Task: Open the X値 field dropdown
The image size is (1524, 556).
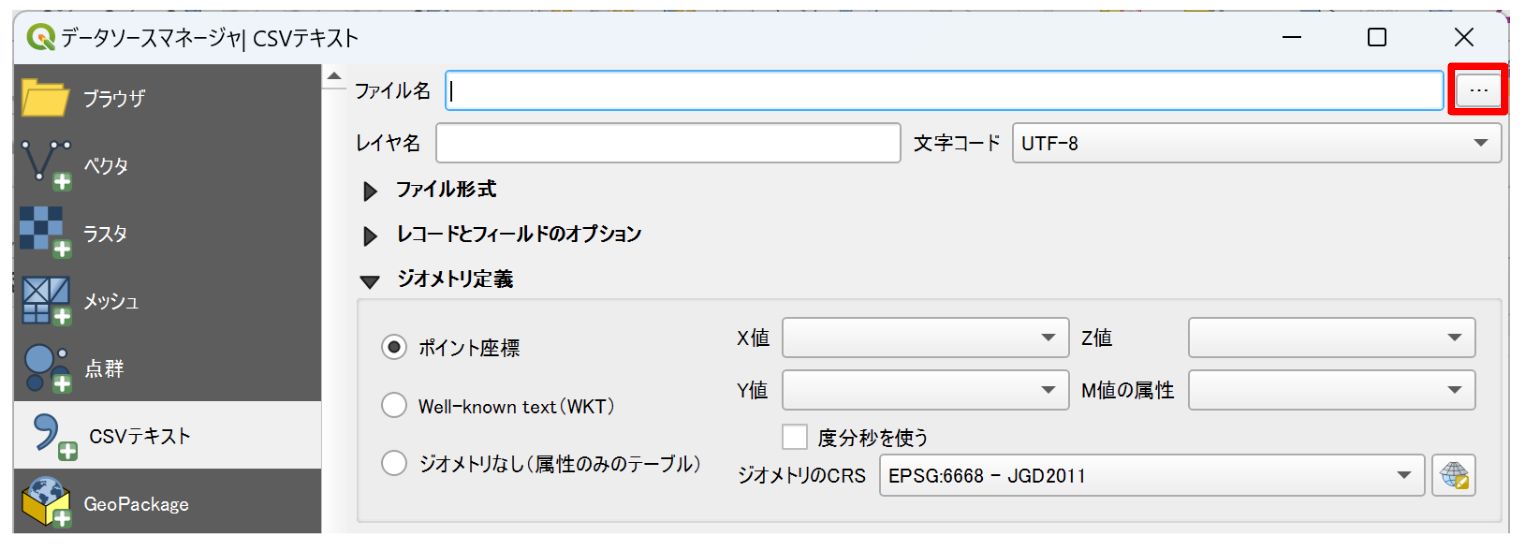Action: pos(924,338)
